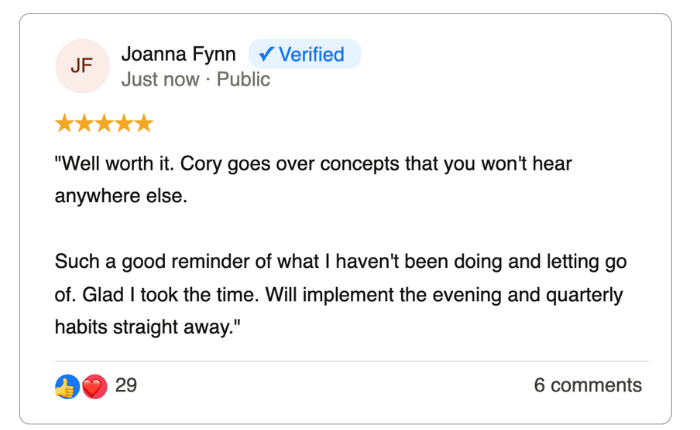Click the Public visibility label
Screen dimensions: 700x430
coord(244,79)
